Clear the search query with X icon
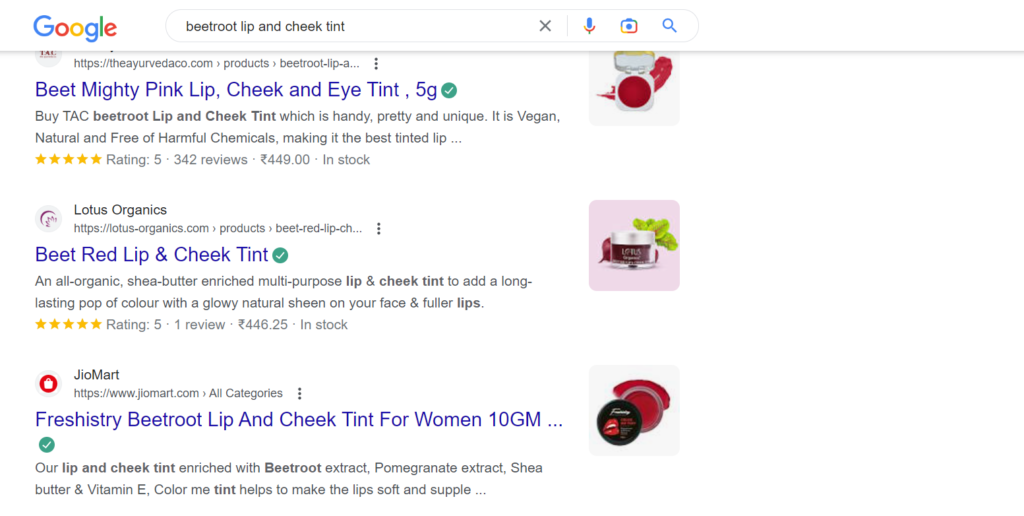The width and height of the screenshot is (1024, 516). point(545,26)
